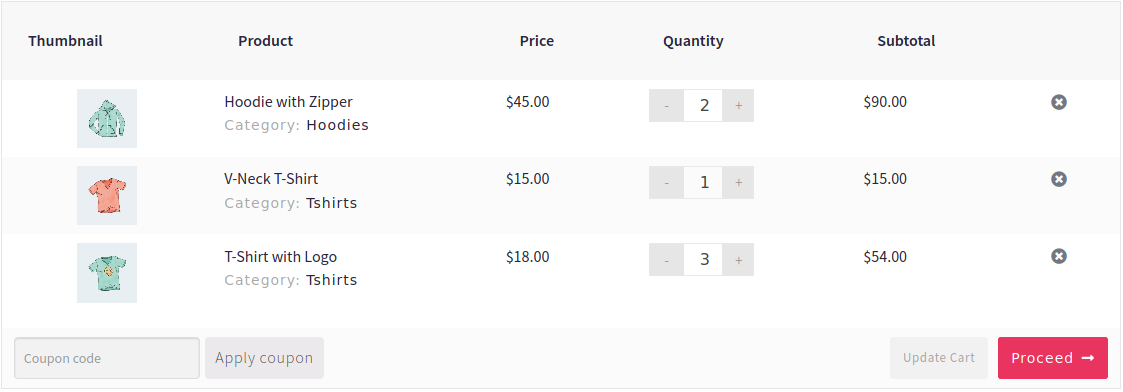The width and height of the screenshot is (1123, 392).
Task: Apply the coupon with Apply coupon button
Action: [264, 358]
